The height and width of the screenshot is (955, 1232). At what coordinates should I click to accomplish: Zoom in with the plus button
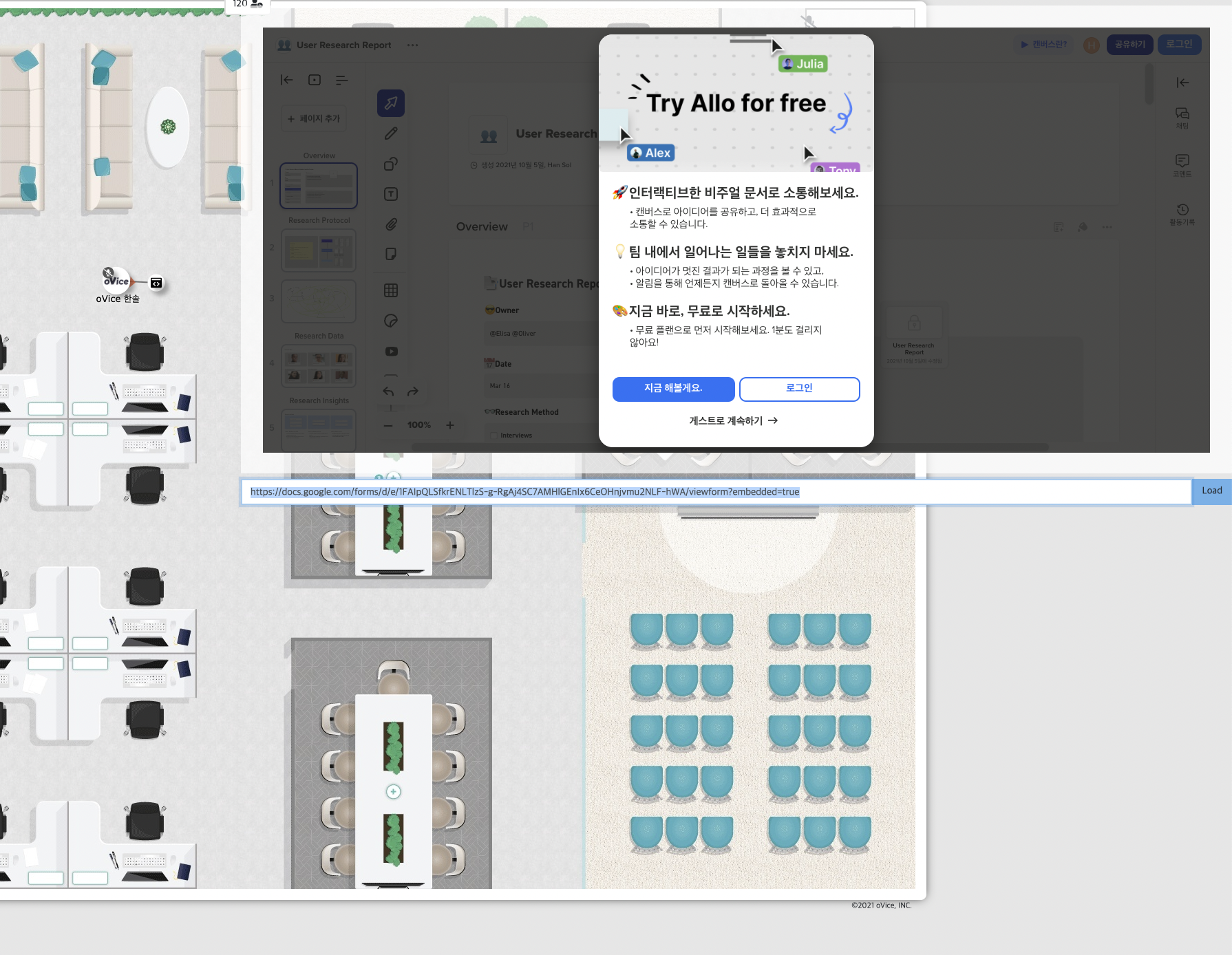(x=450, y=425)
